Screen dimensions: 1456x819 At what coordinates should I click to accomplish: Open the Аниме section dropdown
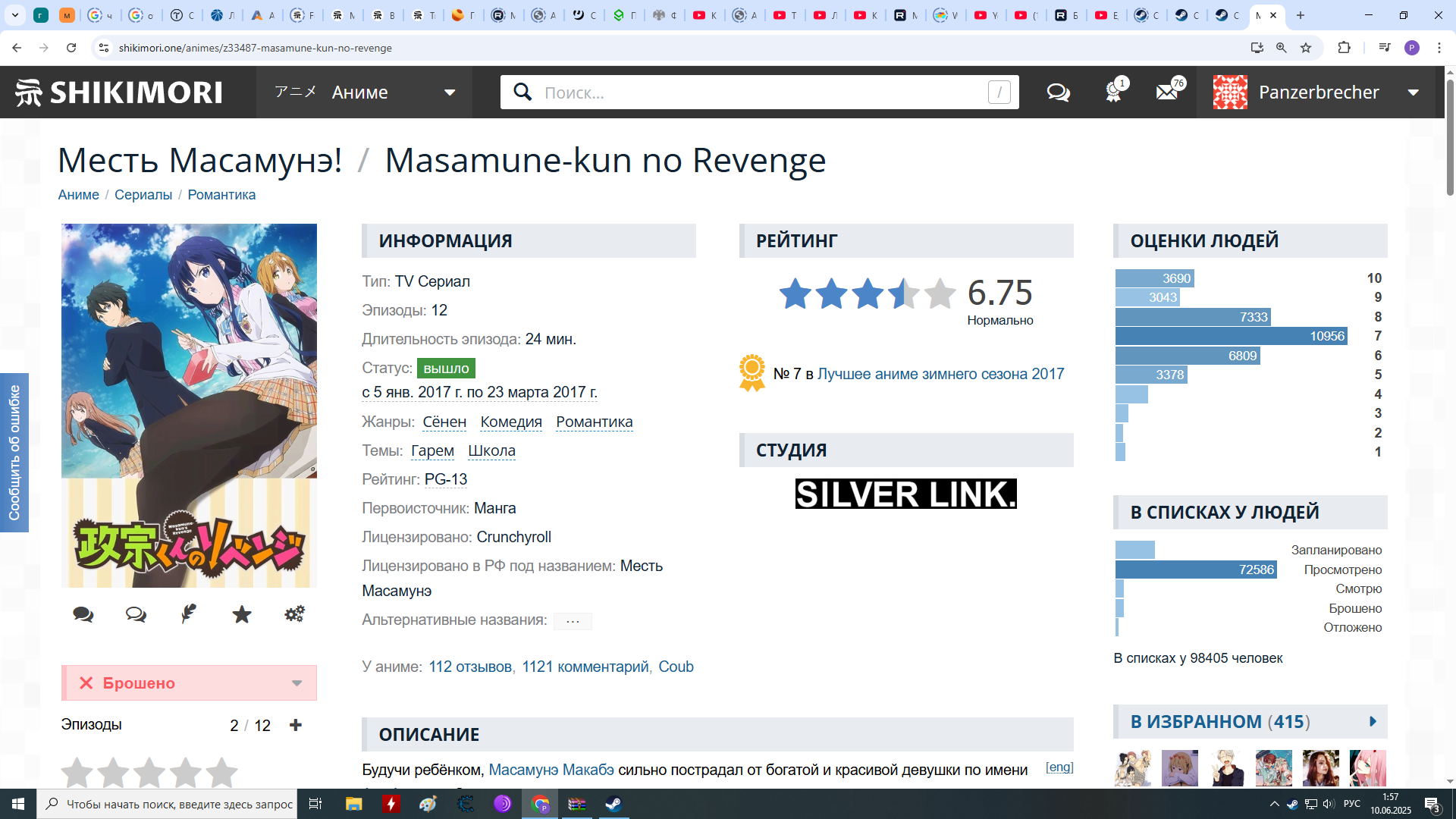pyautogui.click(x=364, y=93)
